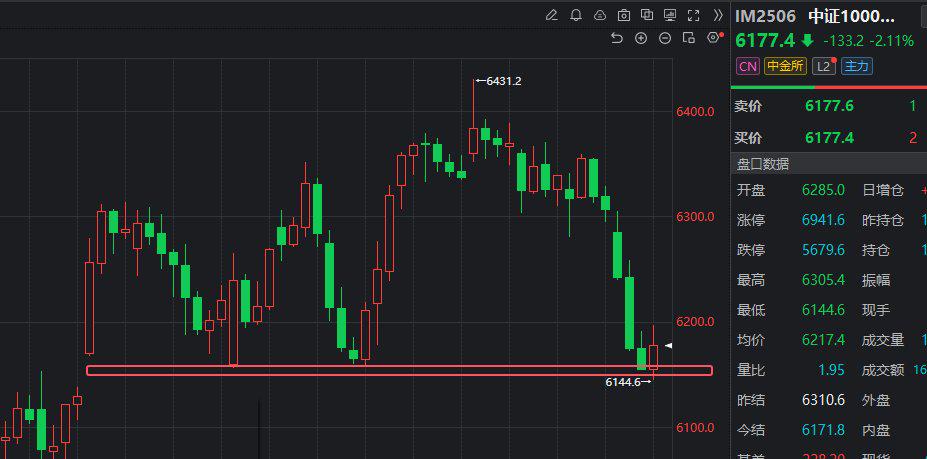
Task: Open the 盘口数据 panel header
Action: pyautogui.click(x=763, y=164)
